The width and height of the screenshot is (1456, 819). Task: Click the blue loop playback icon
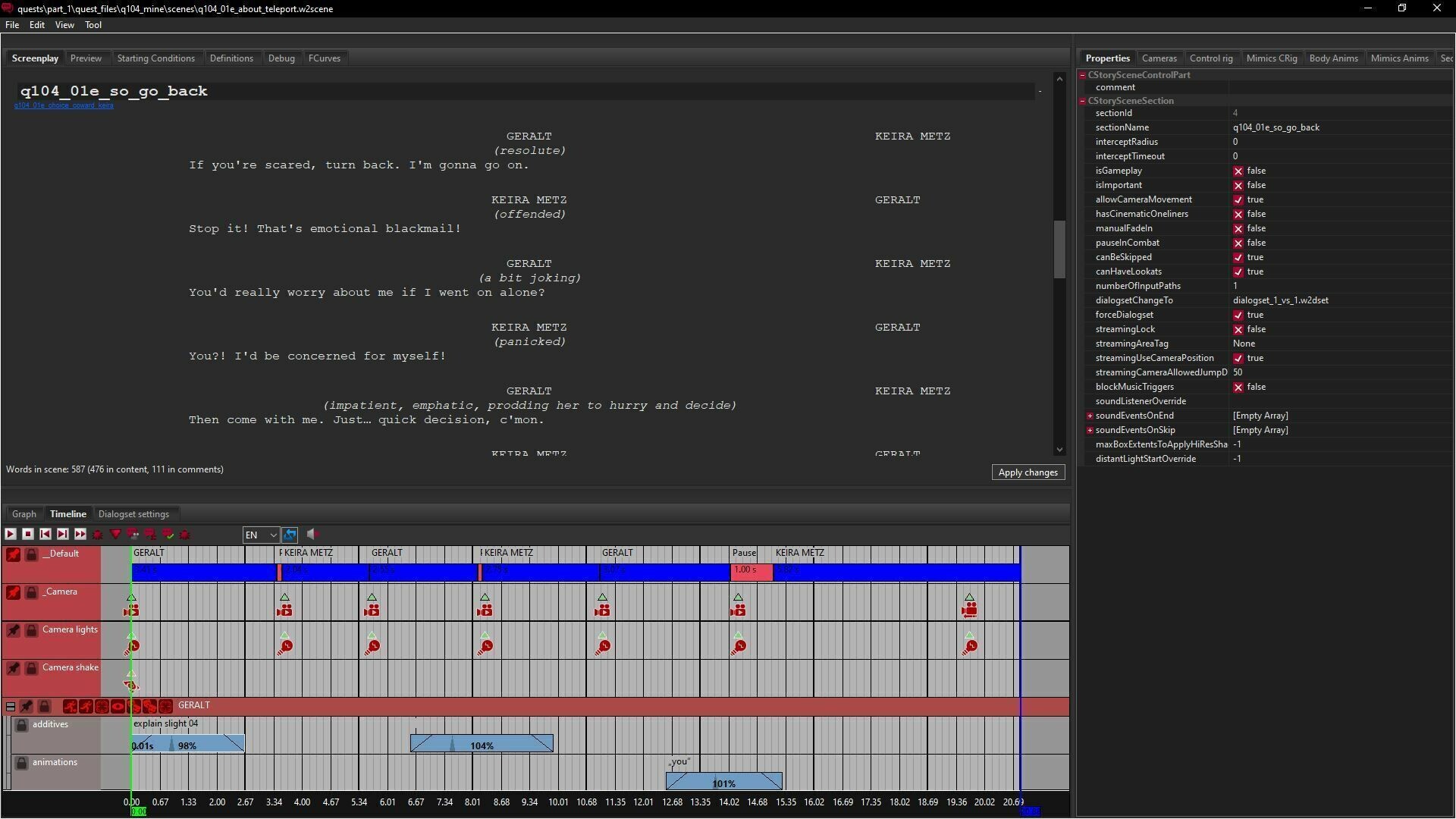290,535
